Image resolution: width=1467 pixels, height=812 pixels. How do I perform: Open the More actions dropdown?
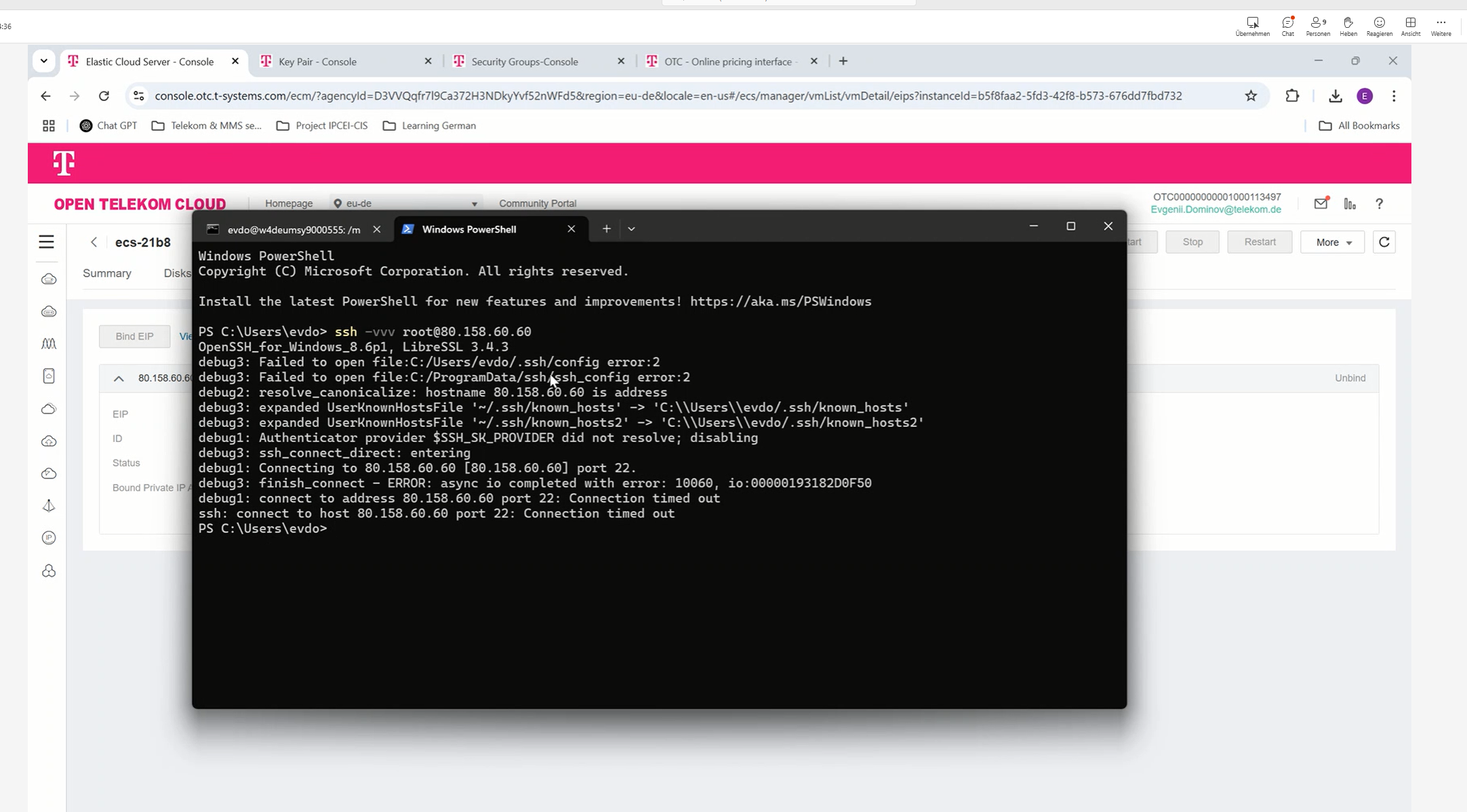coord(1332,242)
